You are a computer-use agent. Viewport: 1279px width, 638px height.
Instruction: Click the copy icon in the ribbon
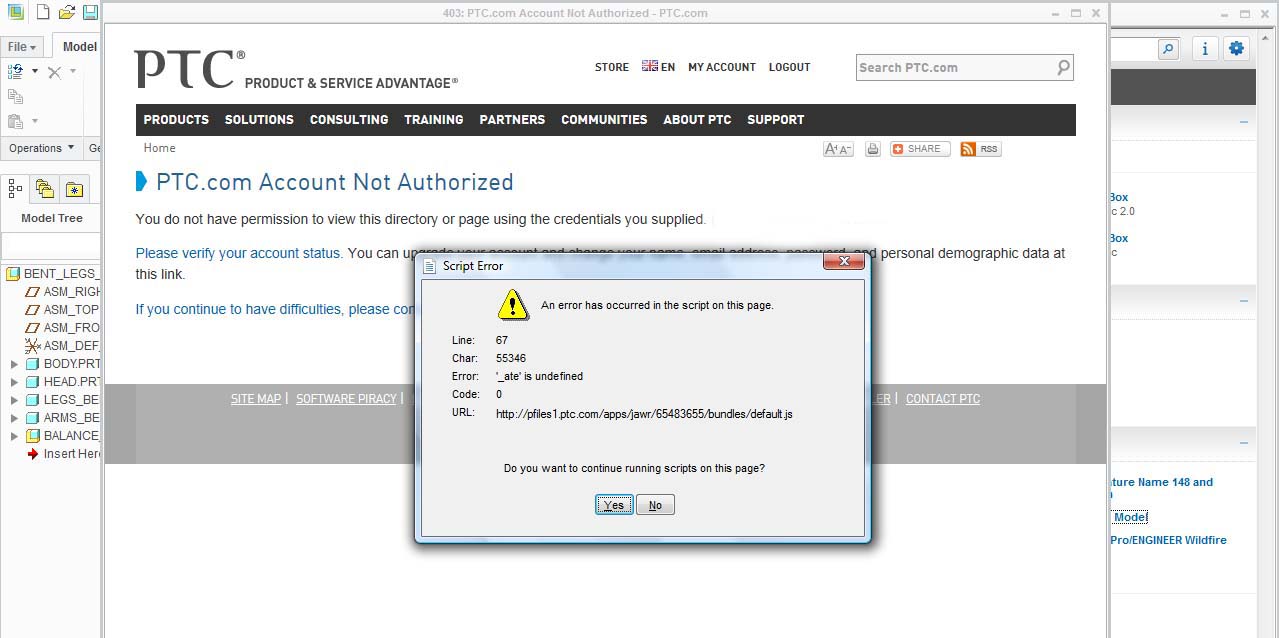[x=15, y=96]
